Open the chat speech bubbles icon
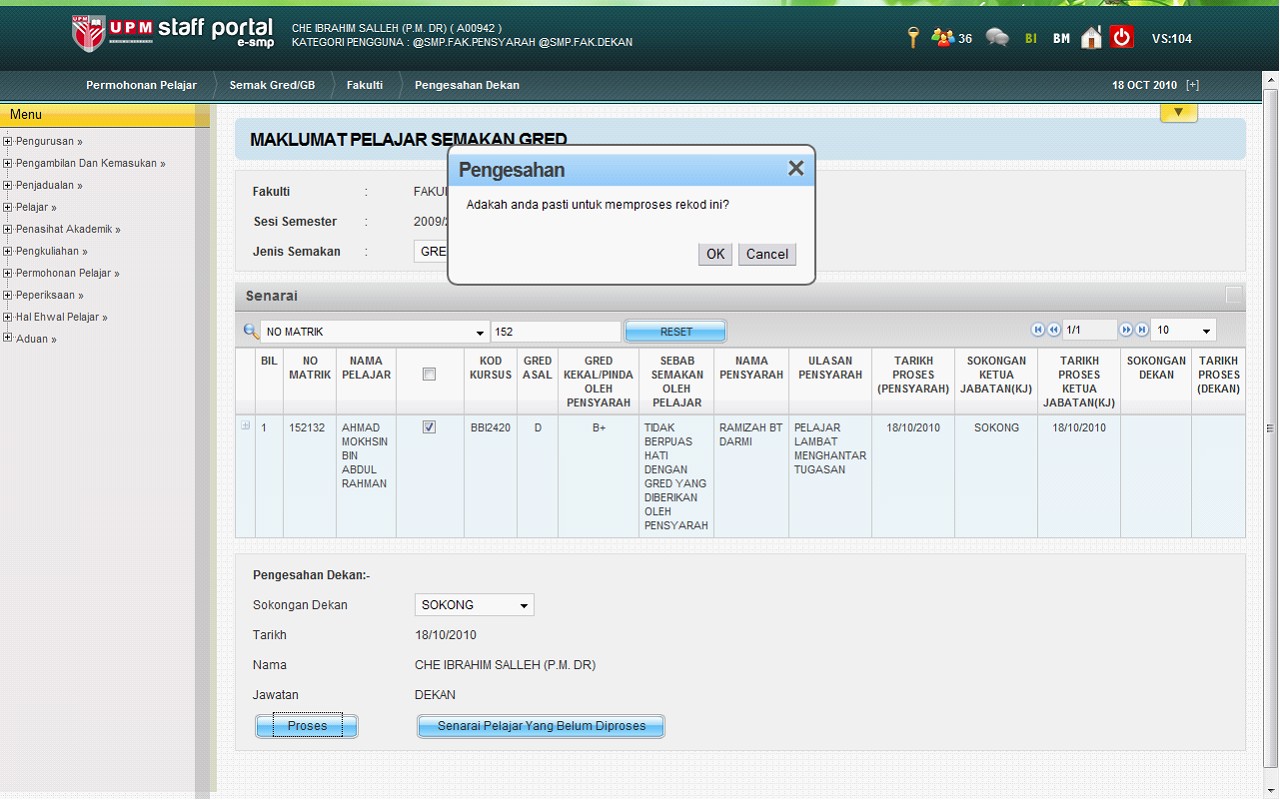1280x800 pixels. click(997, 38)
